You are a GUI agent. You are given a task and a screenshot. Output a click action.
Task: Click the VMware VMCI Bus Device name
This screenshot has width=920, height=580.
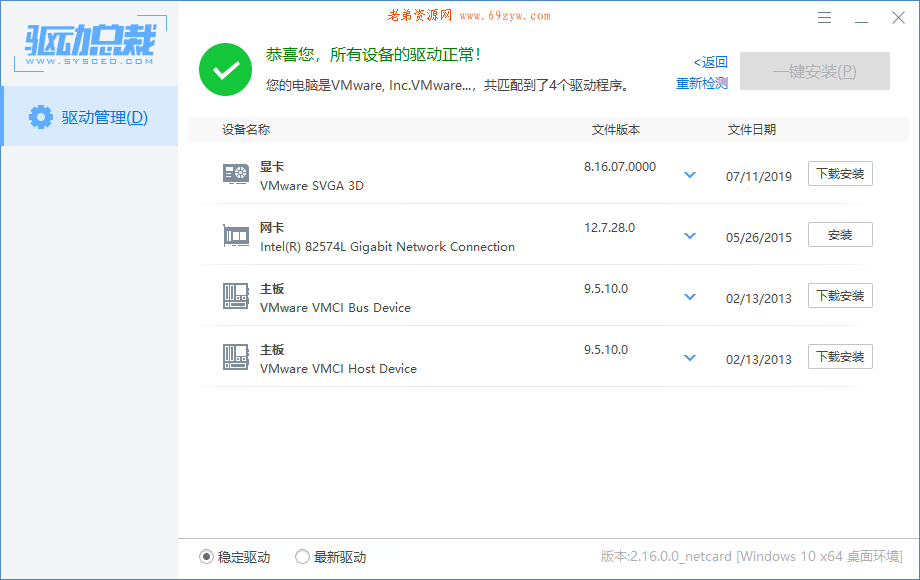click(x=335, y=307)
